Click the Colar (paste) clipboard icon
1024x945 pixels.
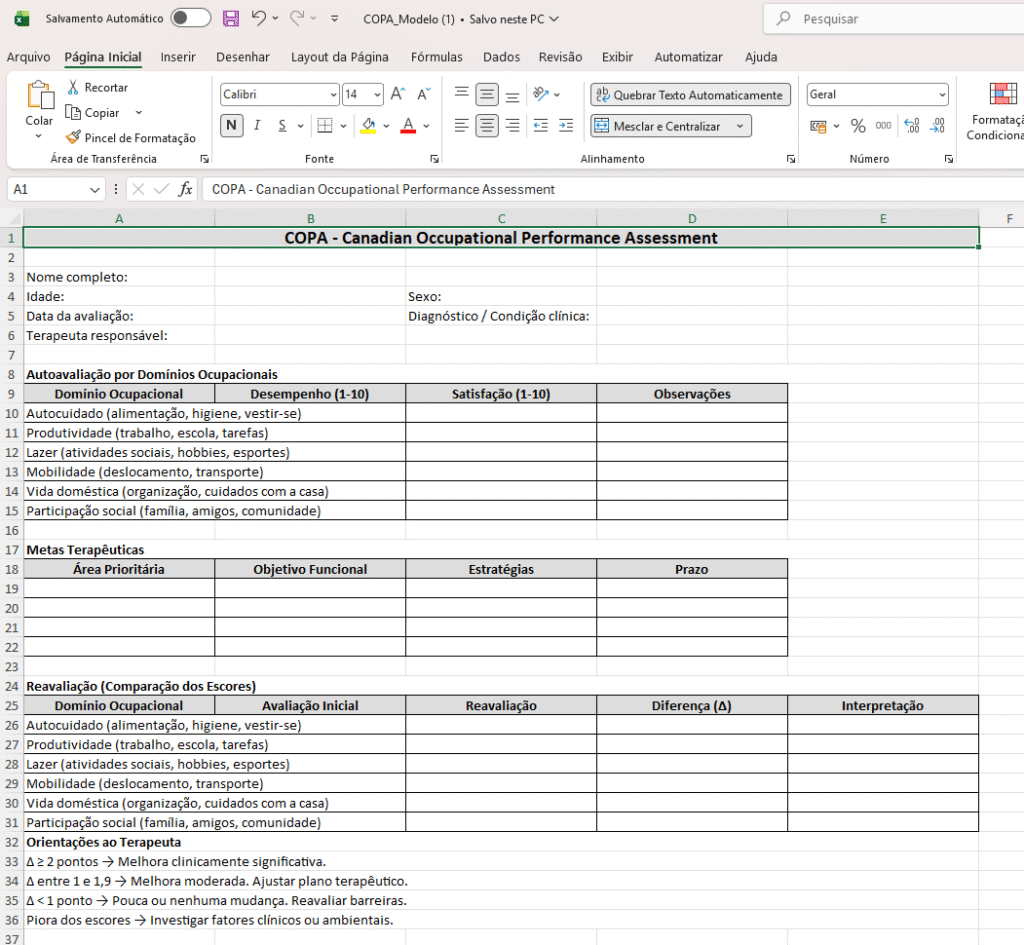pos(40,95)
